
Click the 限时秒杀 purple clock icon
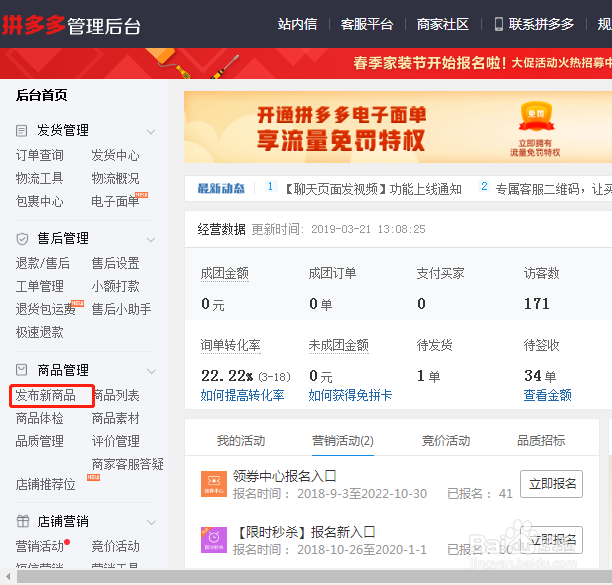213,540
